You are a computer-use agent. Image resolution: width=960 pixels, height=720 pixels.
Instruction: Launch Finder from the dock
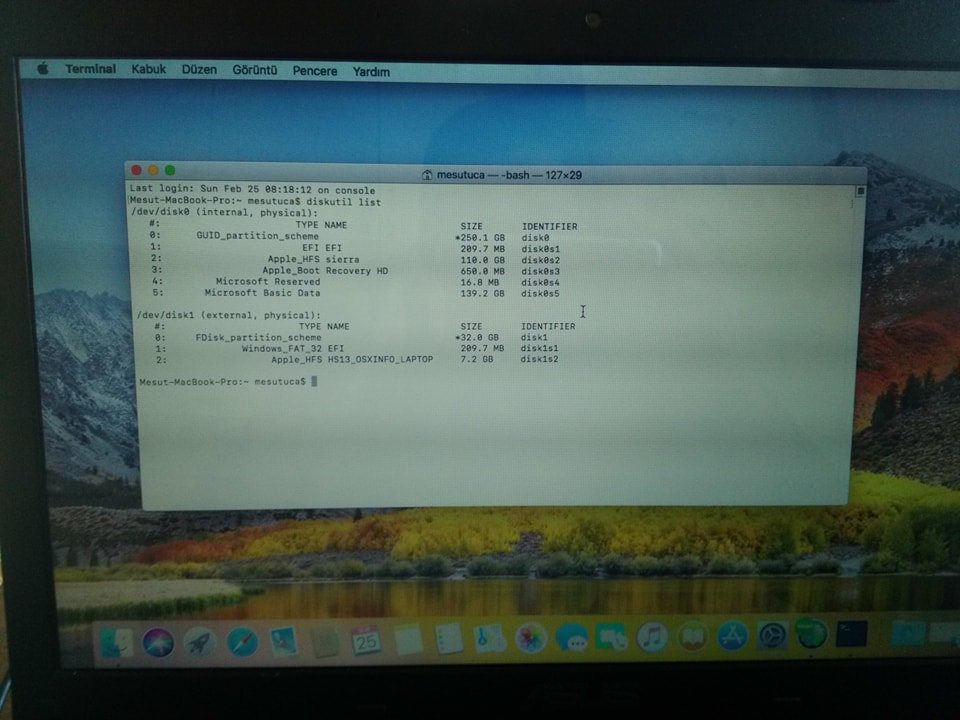tap(116, 642)
